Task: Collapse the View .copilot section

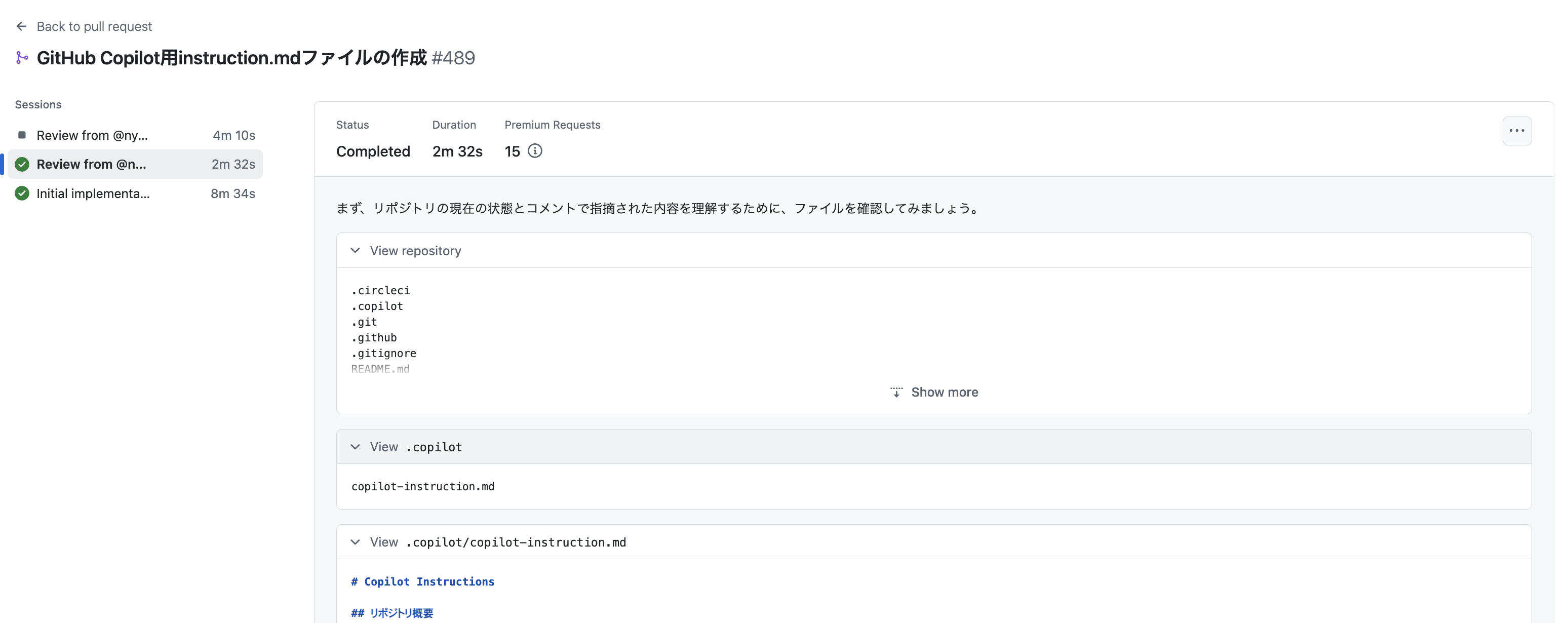Action: pos(356,447)
